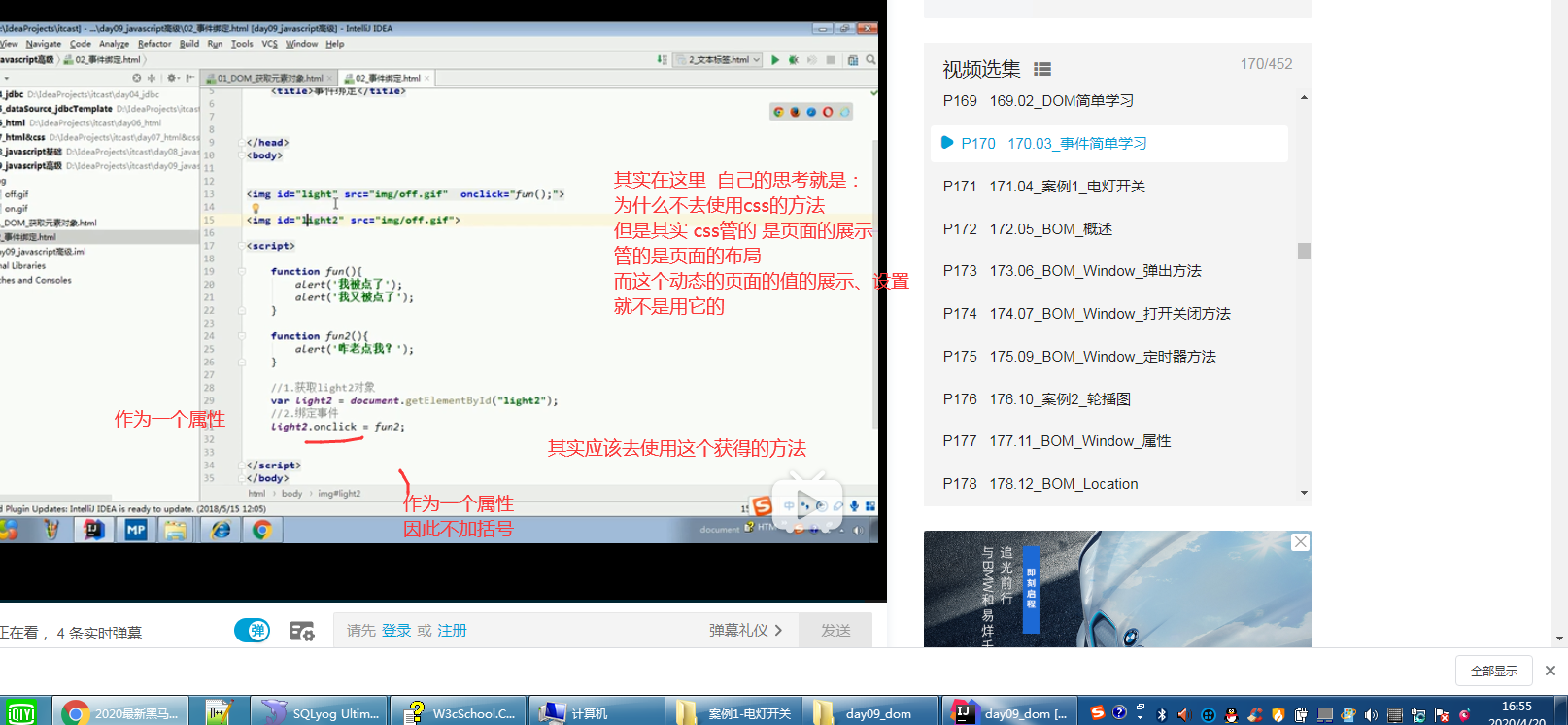Play P169 169.02_DOM简单学习 video

[1109, 100]
